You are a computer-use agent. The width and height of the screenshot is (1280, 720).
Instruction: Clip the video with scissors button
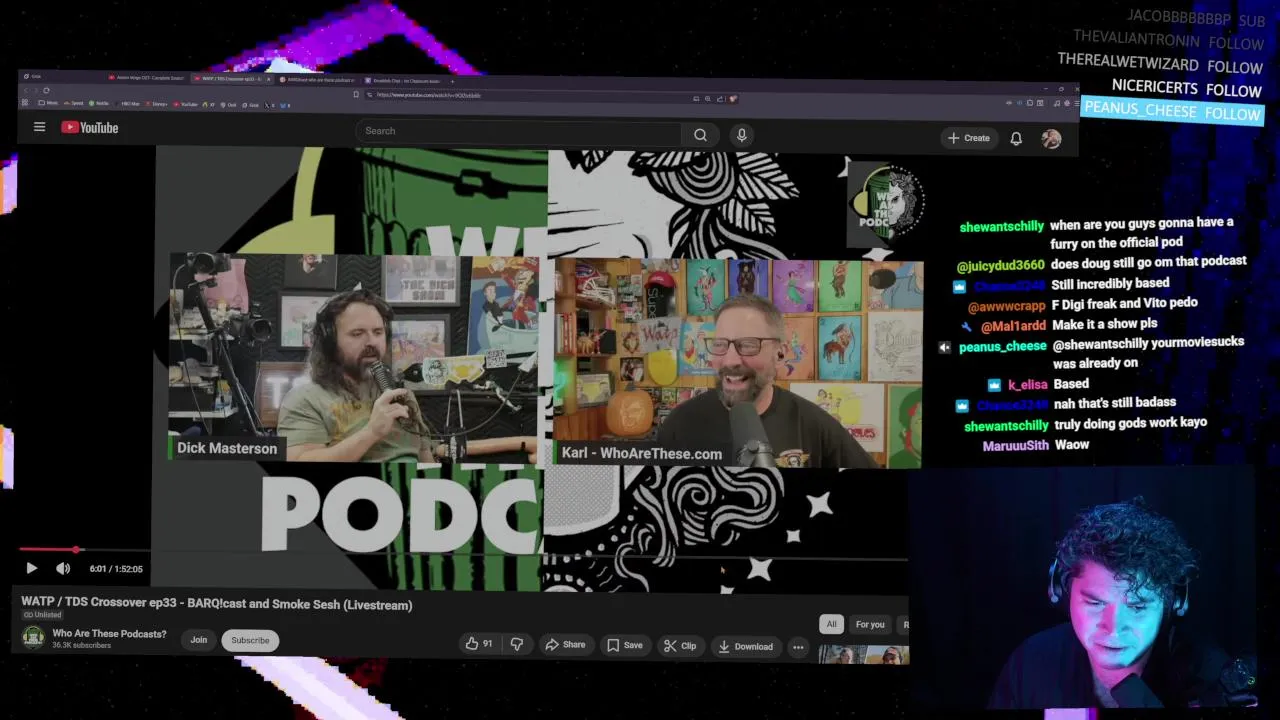pos(680,646)
